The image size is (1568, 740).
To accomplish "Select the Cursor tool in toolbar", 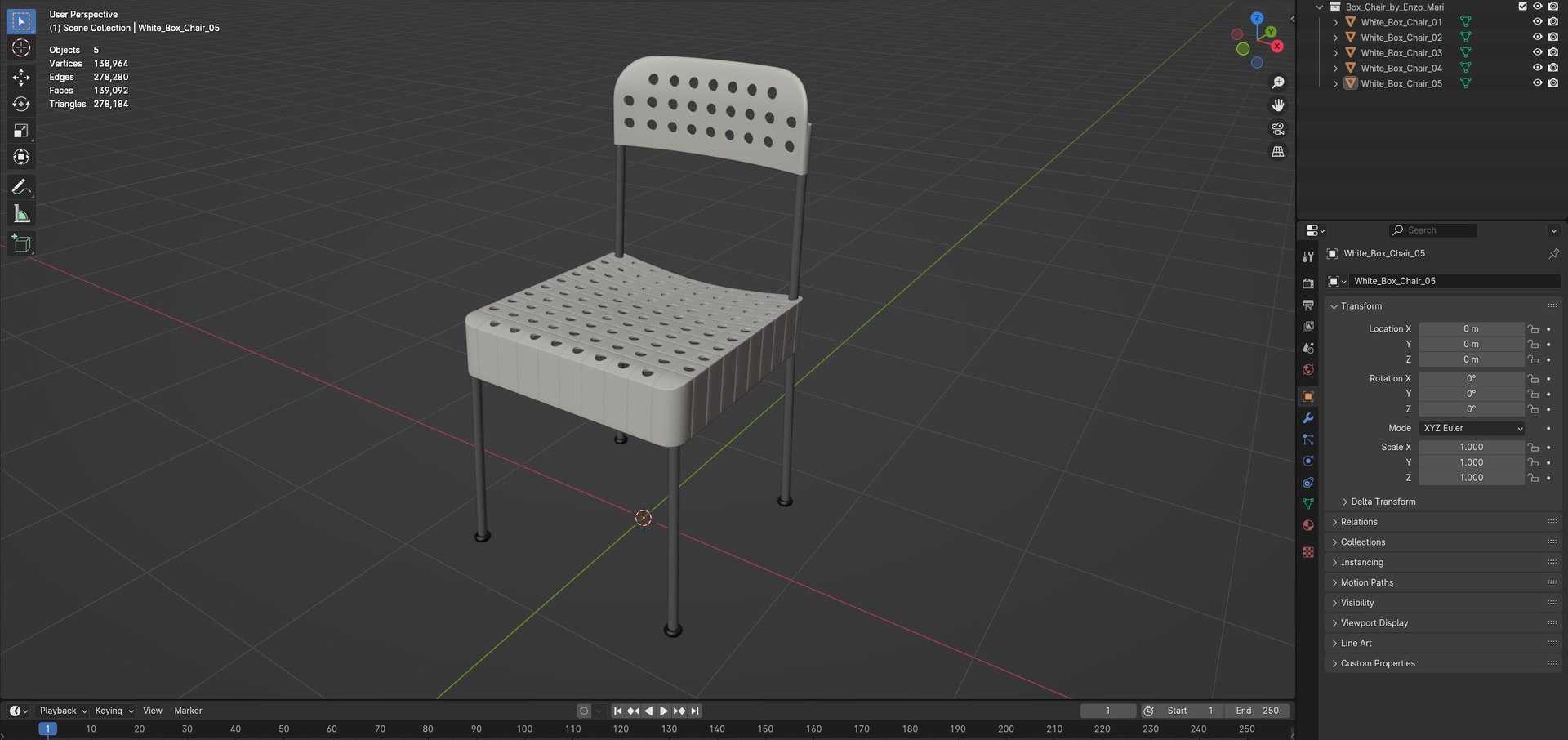I will point(21,48).
